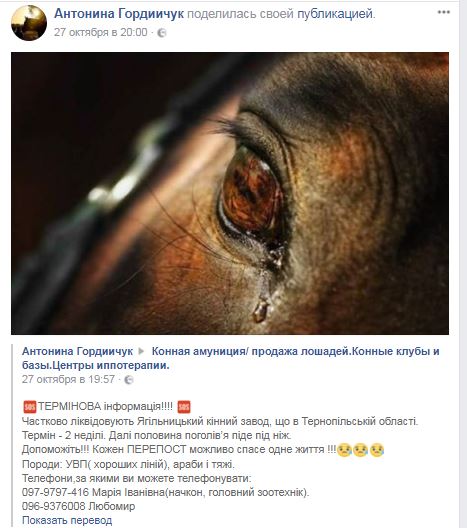This screenshot has width=467, height=528.
Task: Click the first SOS emoji before ТЕРМІНОВА
Action: point(30,407)
